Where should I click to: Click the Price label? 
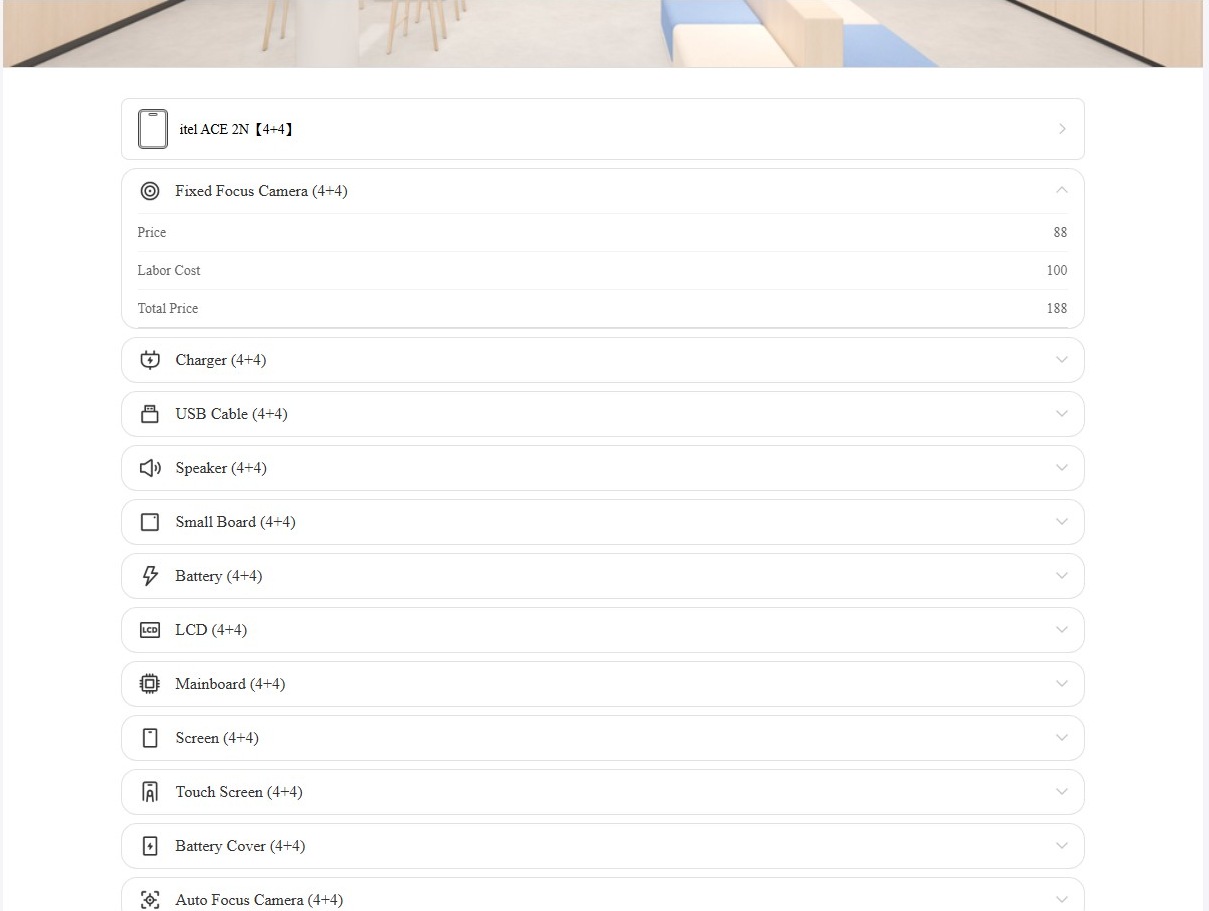pos(152,232)
